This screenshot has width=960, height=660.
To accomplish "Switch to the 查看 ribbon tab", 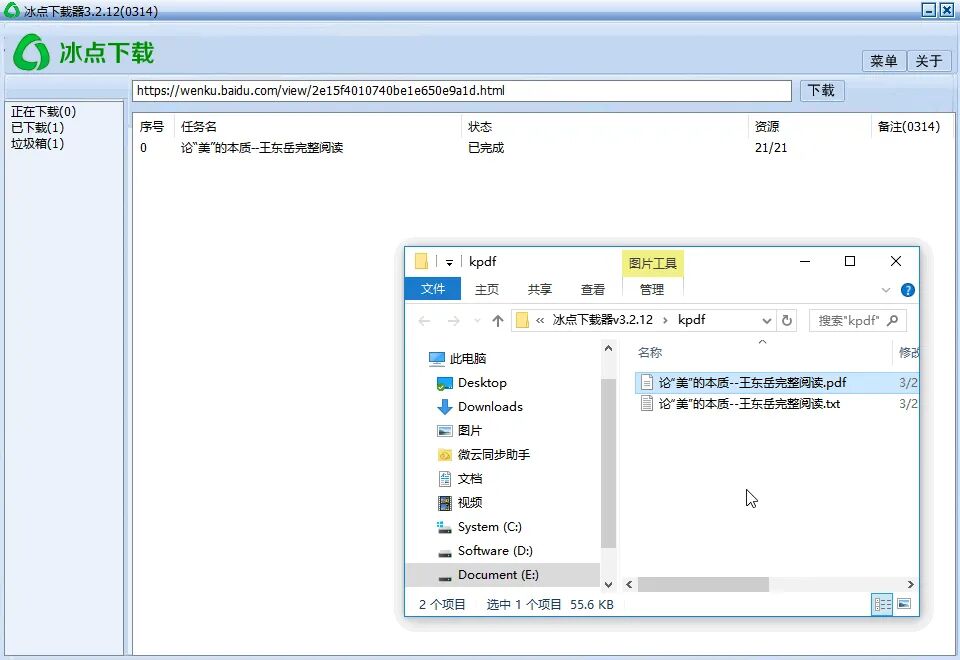I will 593,289.
